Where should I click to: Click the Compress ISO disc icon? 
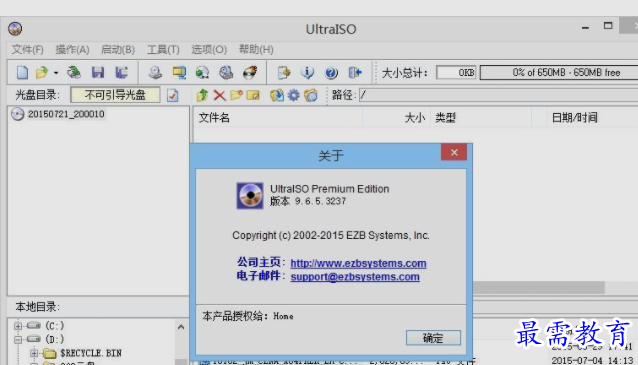click(x=203, y=73)
